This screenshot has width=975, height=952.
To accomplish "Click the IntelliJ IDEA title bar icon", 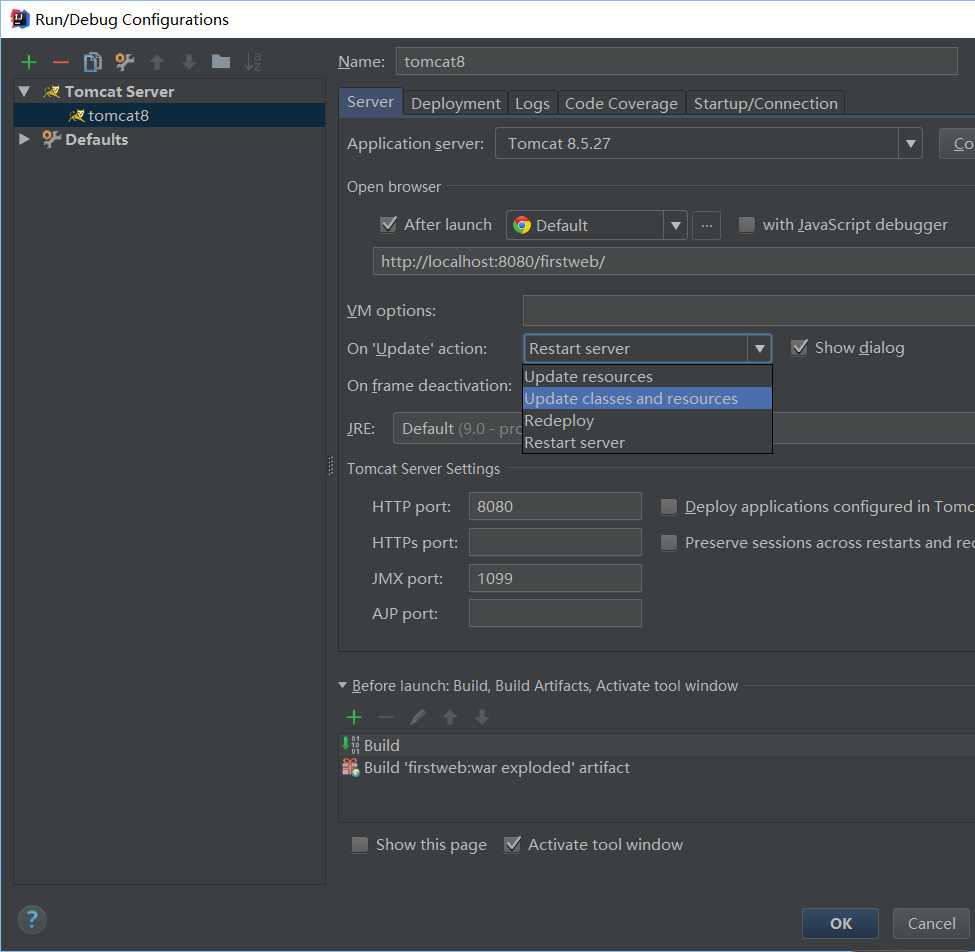I will [20, 19].
